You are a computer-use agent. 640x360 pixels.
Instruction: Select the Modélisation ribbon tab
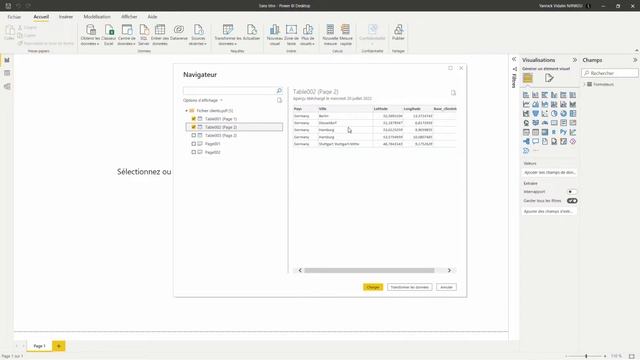pos(97,17)
